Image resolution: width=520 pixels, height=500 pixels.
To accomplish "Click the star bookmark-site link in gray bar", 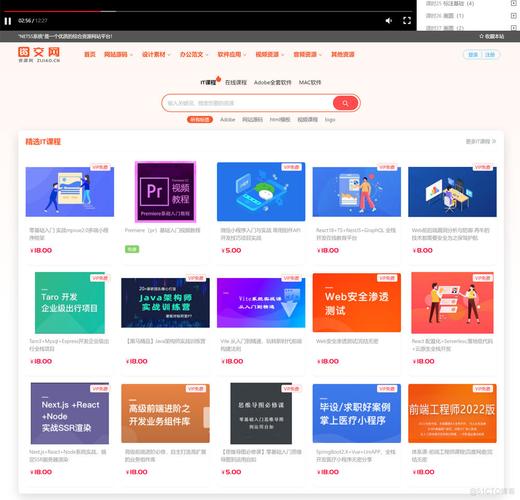I will click(492, 36).
